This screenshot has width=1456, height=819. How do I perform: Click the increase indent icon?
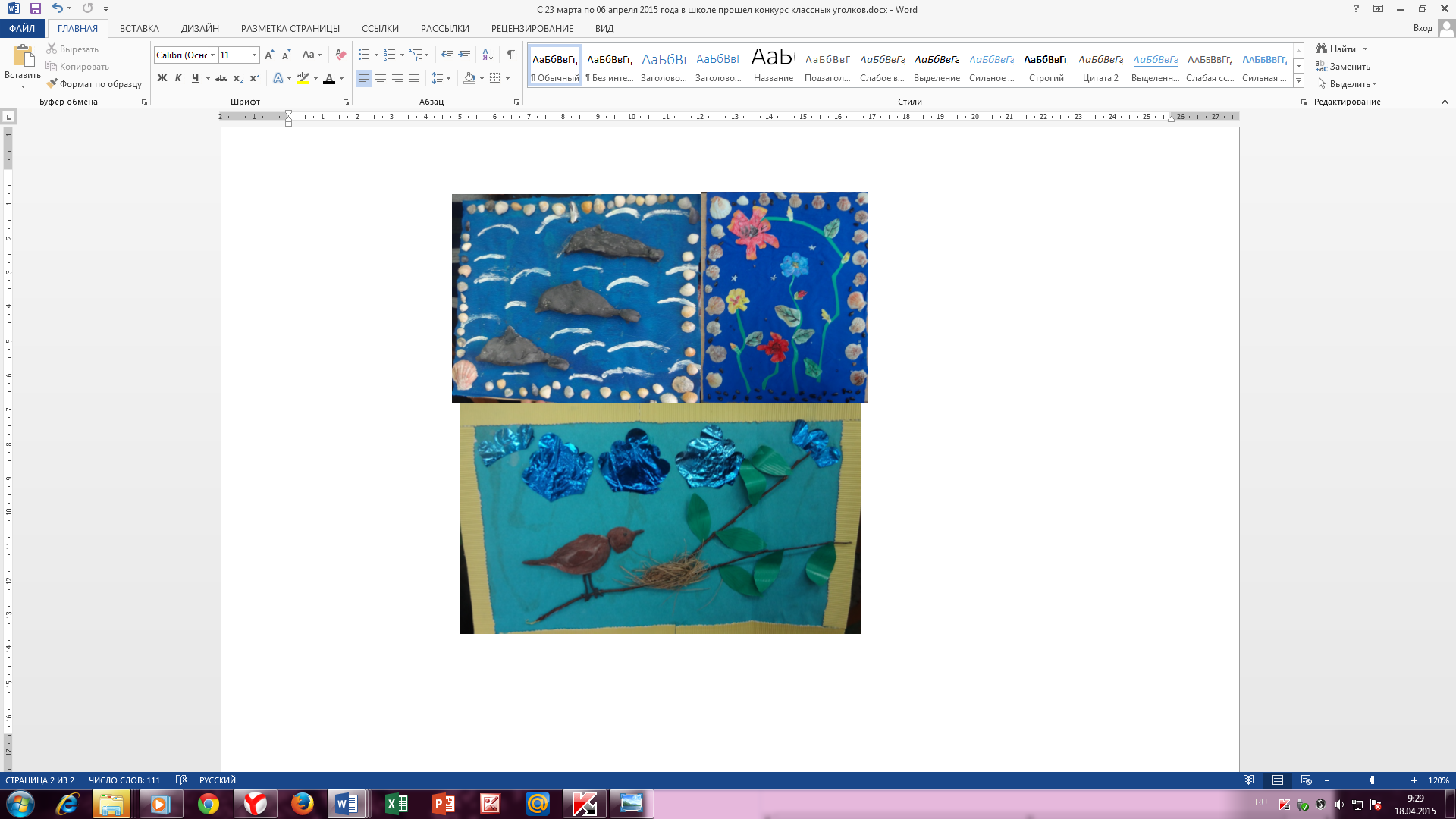[x=464, y=55]
